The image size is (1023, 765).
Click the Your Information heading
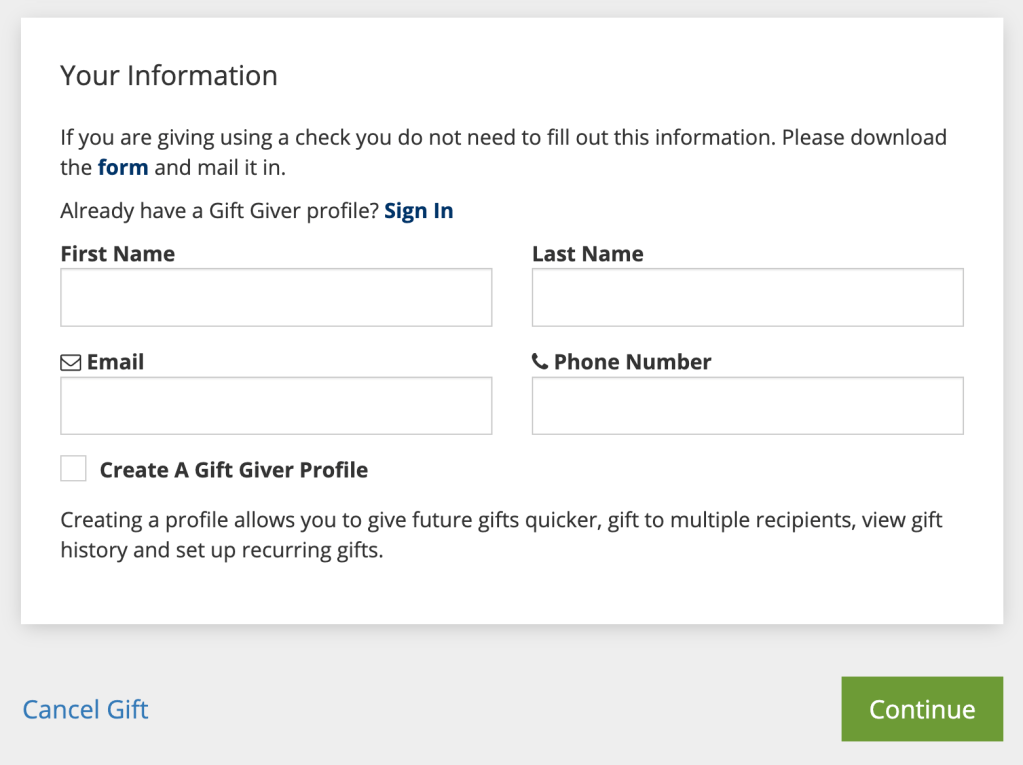click(x=168, y=75)
